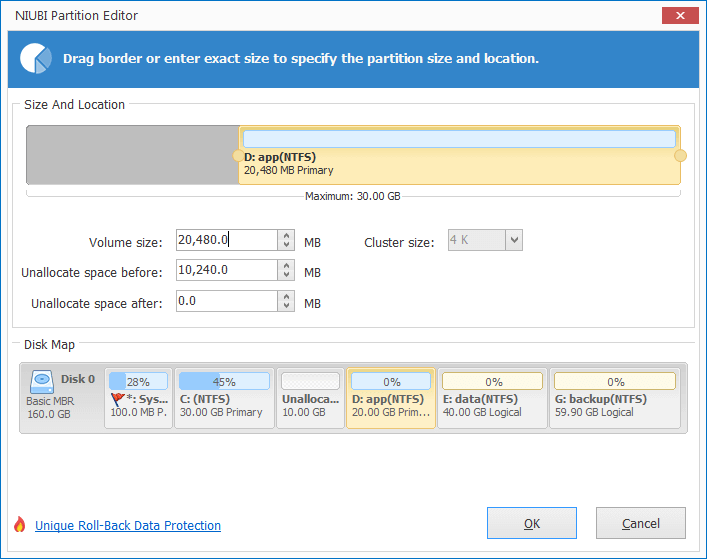Decrease Volume size with down arrow
Screen dimensions: 707x559
286,245
